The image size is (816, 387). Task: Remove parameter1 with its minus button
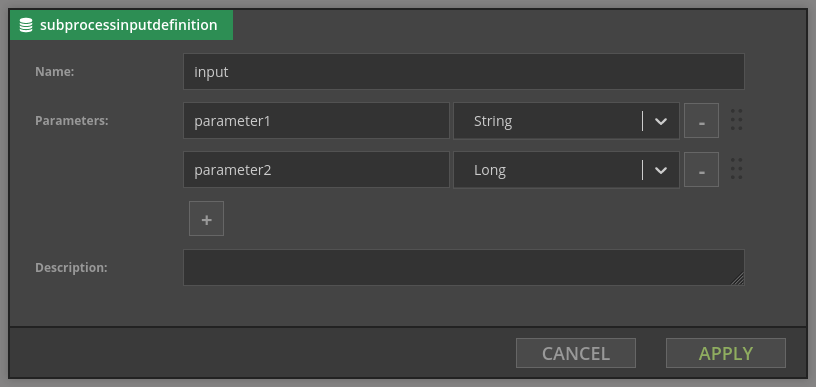click(702, 121)
